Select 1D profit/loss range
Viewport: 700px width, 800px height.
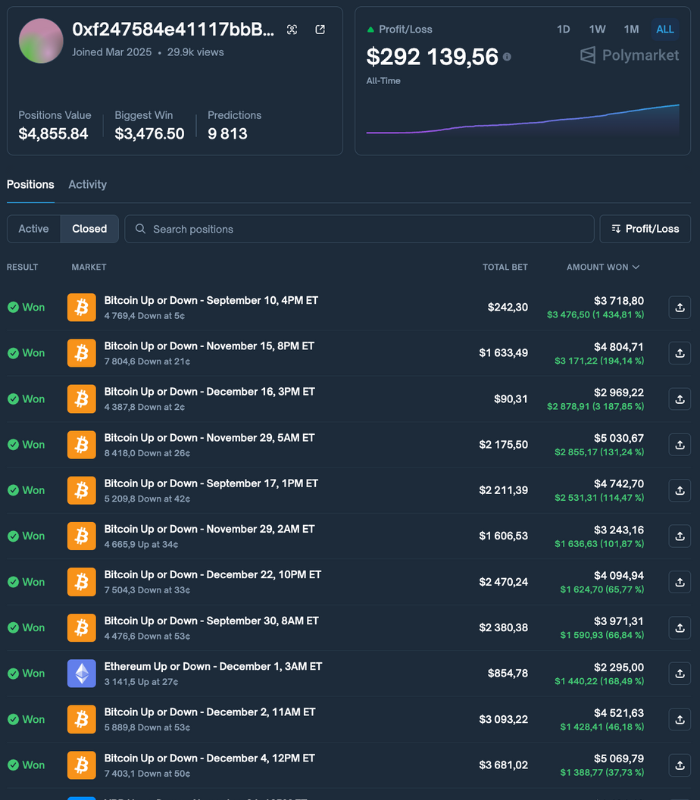pyautogui.click(x=563, y=29)
